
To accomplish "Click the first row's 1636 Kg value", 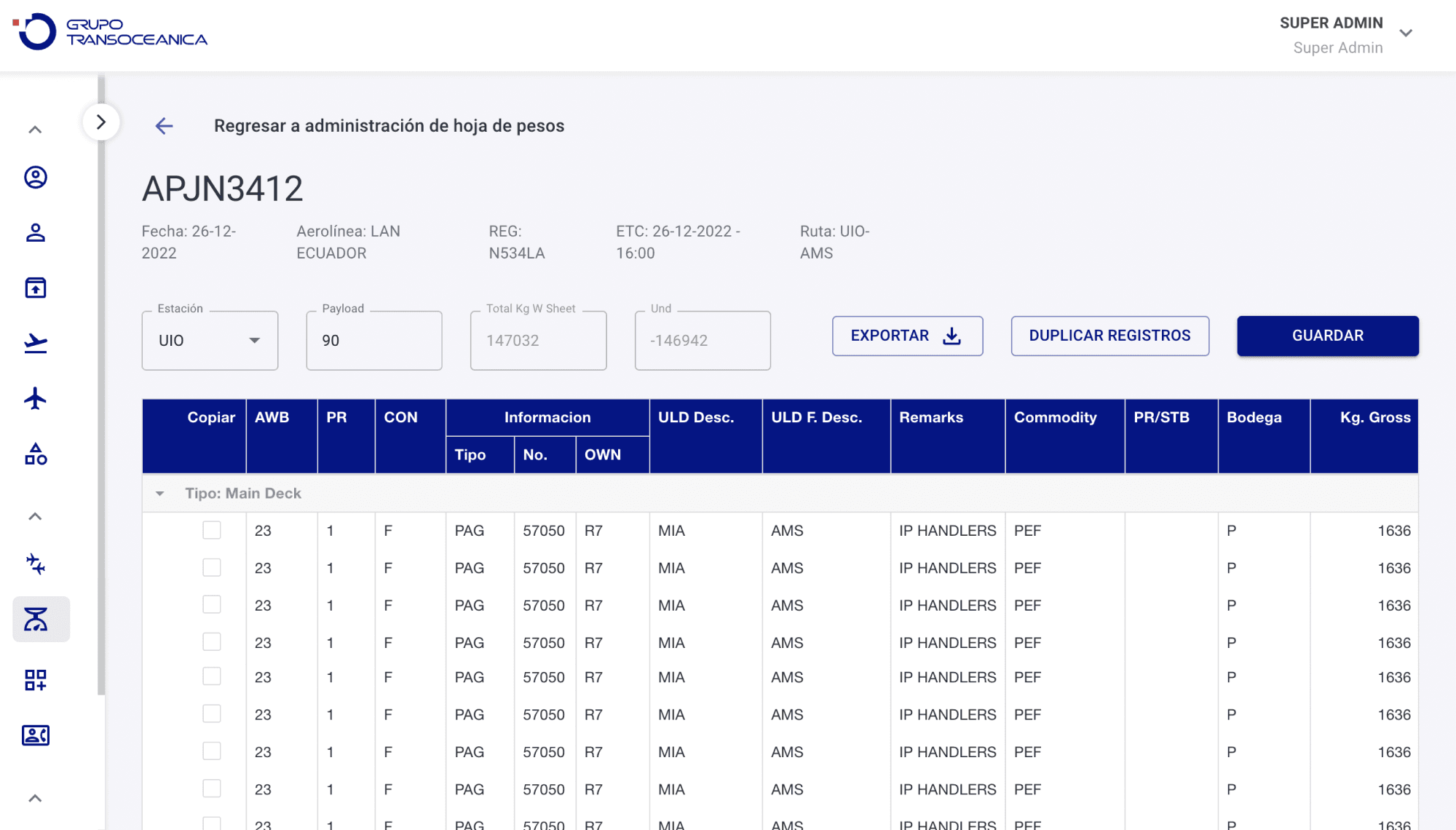I will pos(1394,531).
